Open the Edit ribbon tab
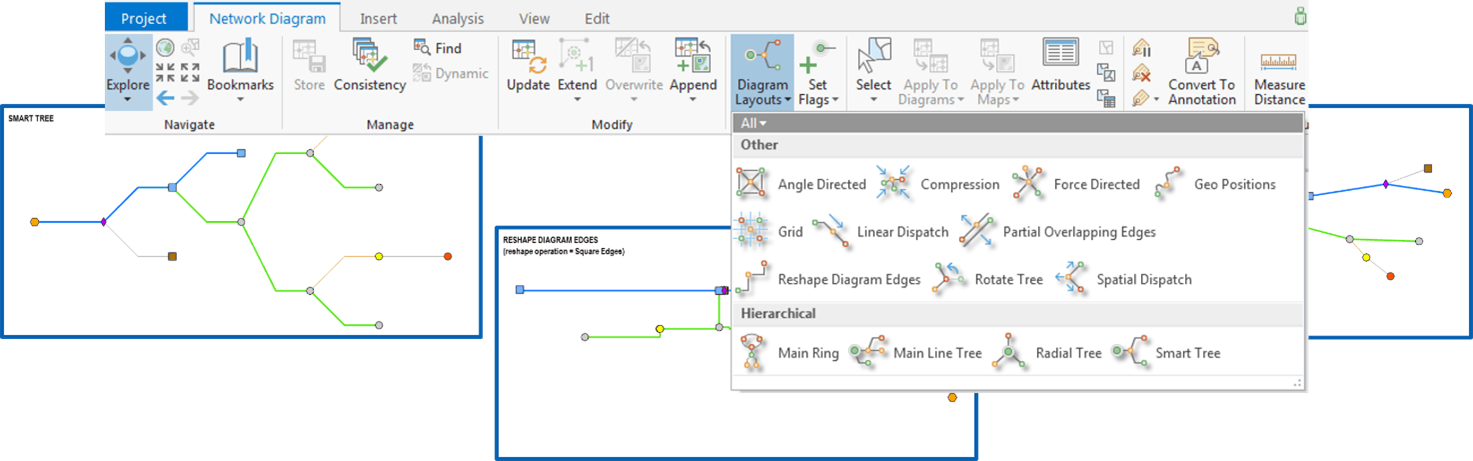Image resolution: width=1473 pixels, height=461 pixels. coord(597,18)
